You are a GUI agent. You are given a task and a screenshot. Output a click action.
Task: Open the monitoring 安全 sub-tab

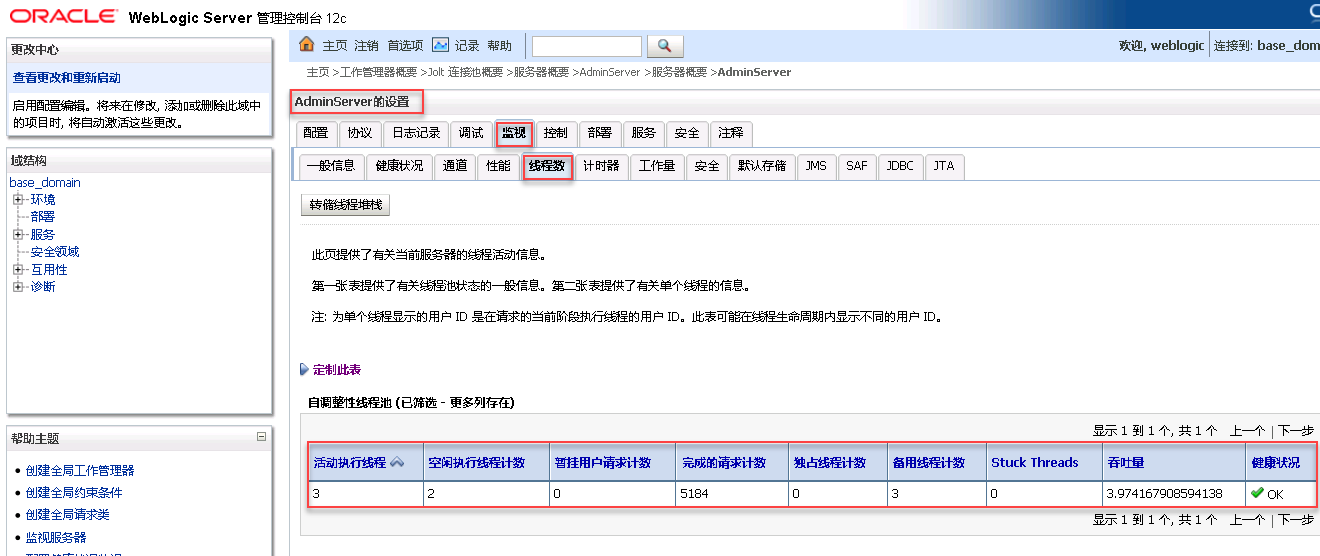707,166
